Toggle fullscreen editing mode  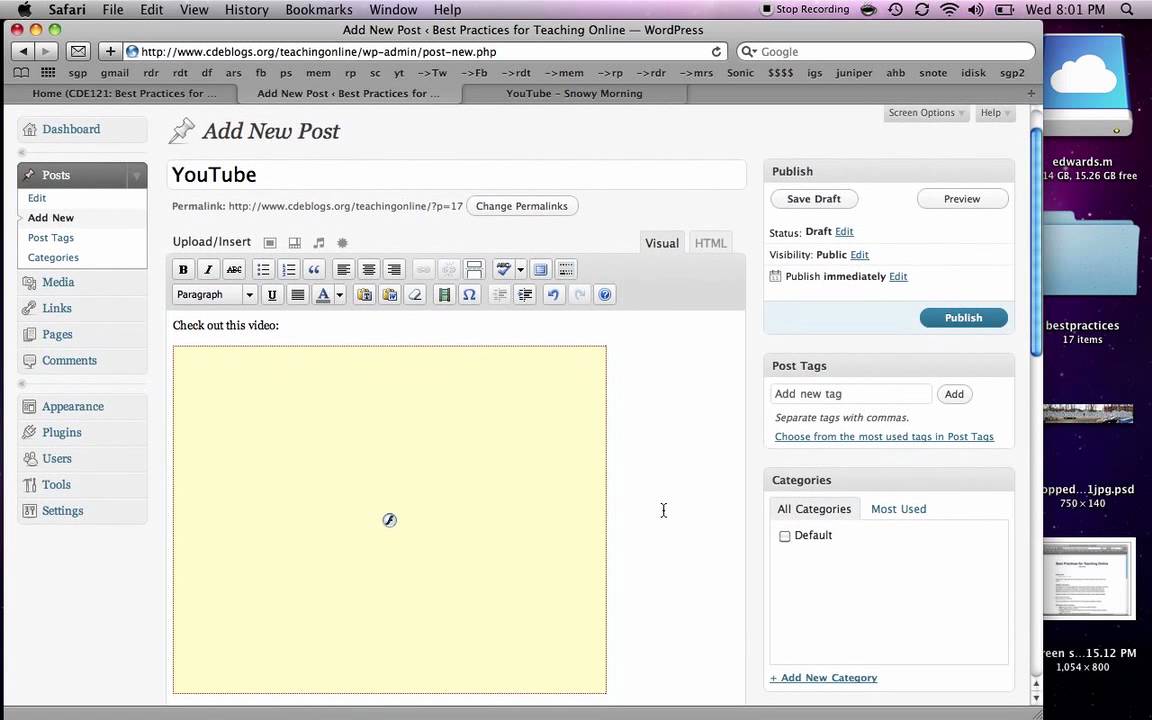pos(541,270)
